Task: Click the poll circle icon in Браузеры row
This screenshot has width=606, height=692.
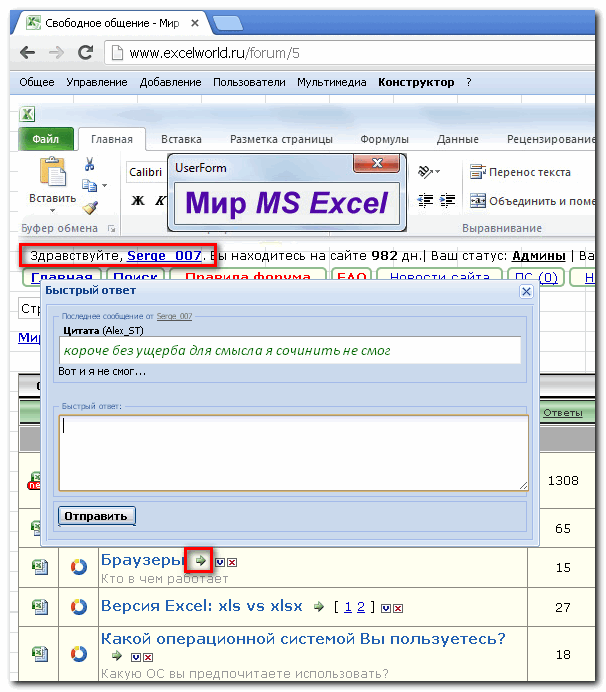Action: (79, 567)
